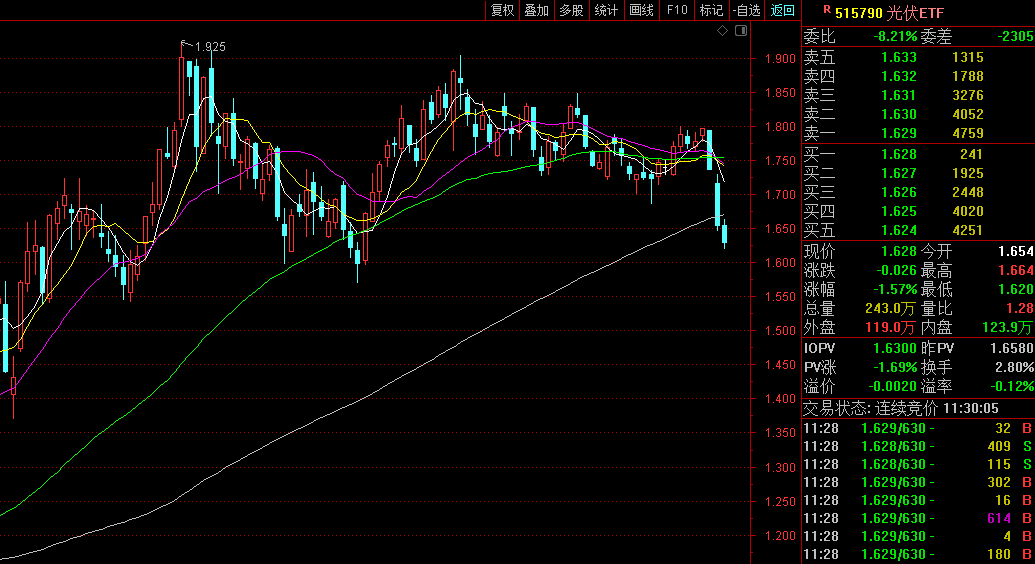Toggle the side panel layout icon
This screenshot has width=1035, height=564.
(741, 30)
